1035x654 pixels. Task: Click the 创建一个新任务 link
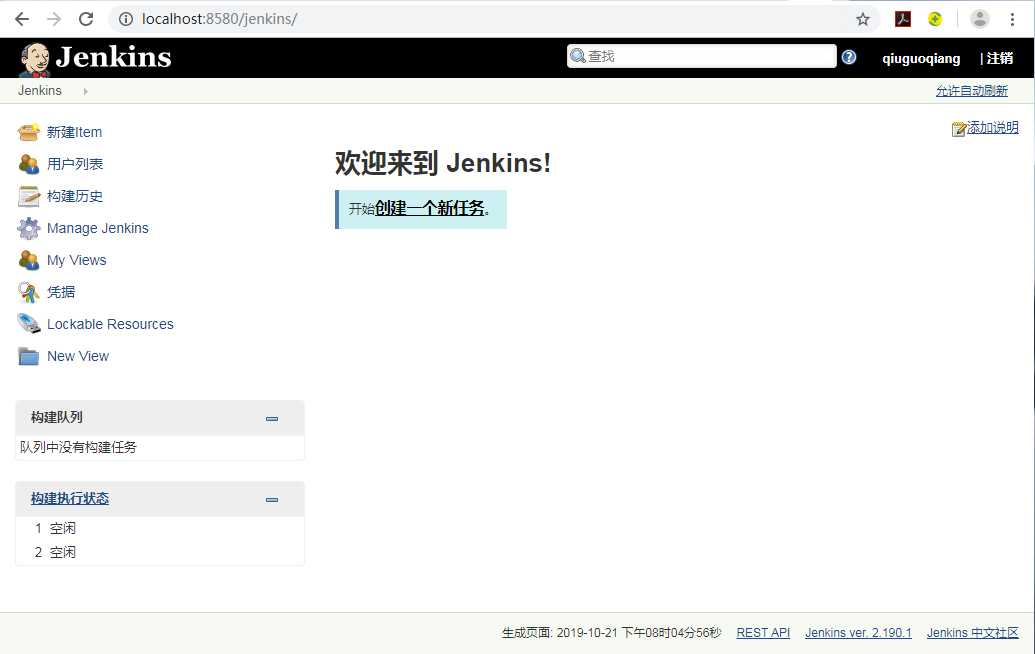coord(430,209)
